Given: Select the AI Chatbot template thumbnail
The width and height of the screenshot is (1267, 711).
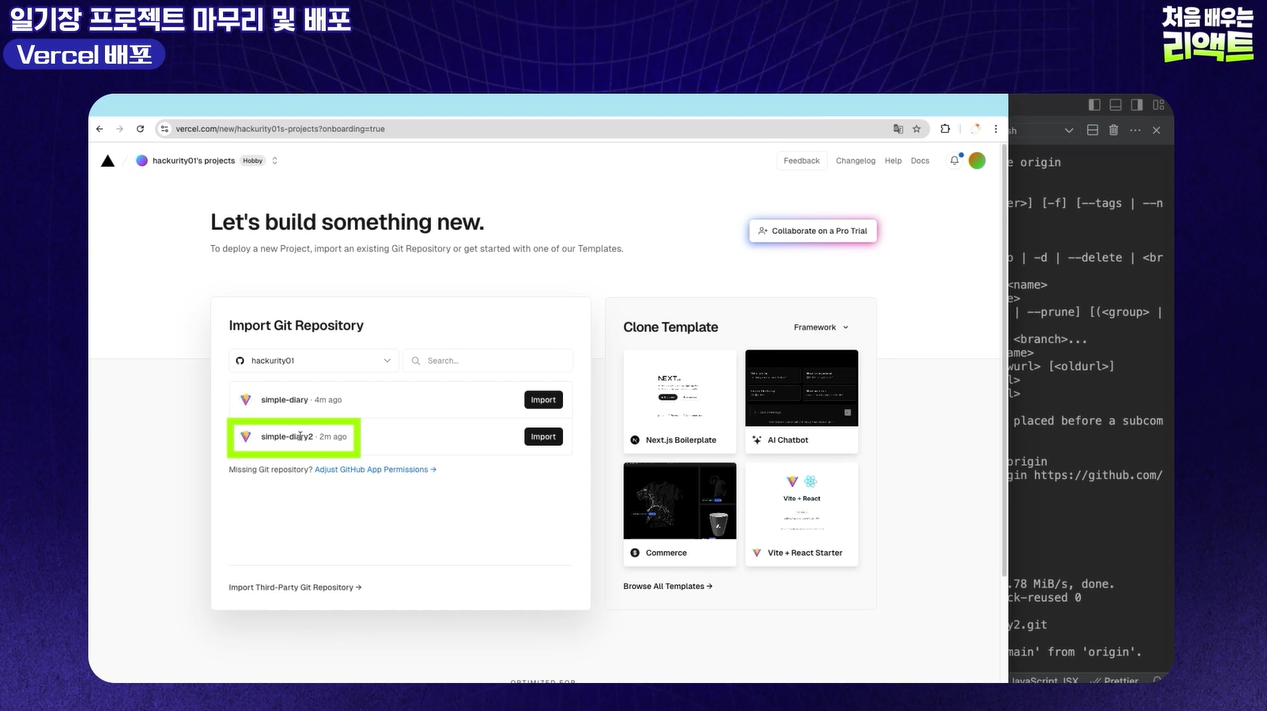Looking at the screenshot, I should [802, 388].
